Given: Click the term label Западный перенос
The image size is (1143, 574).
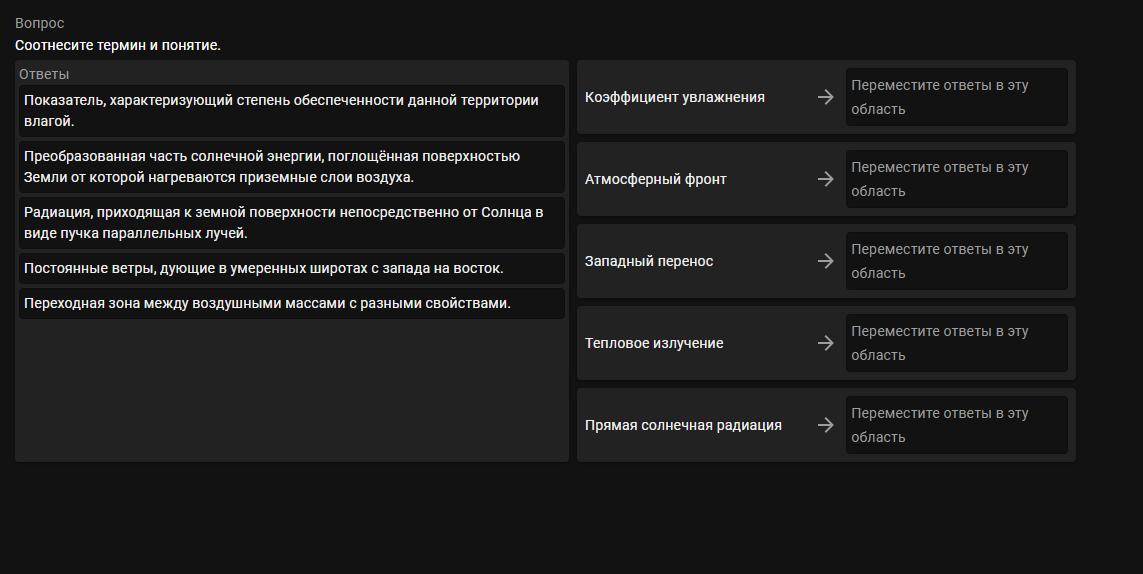Looking at the screenshot, I should (649, 261).
